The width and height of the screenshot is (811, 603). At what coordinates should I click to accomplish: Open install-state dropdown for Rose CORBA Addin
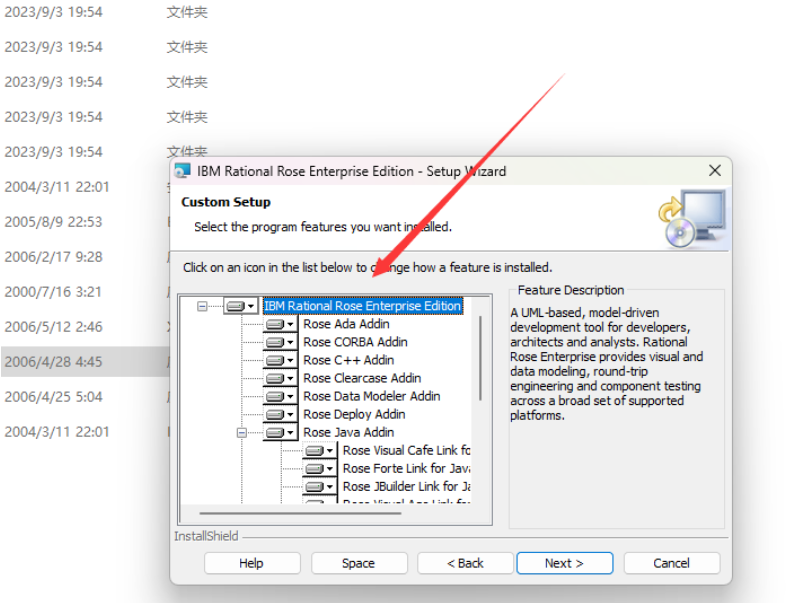coord(280,342)
